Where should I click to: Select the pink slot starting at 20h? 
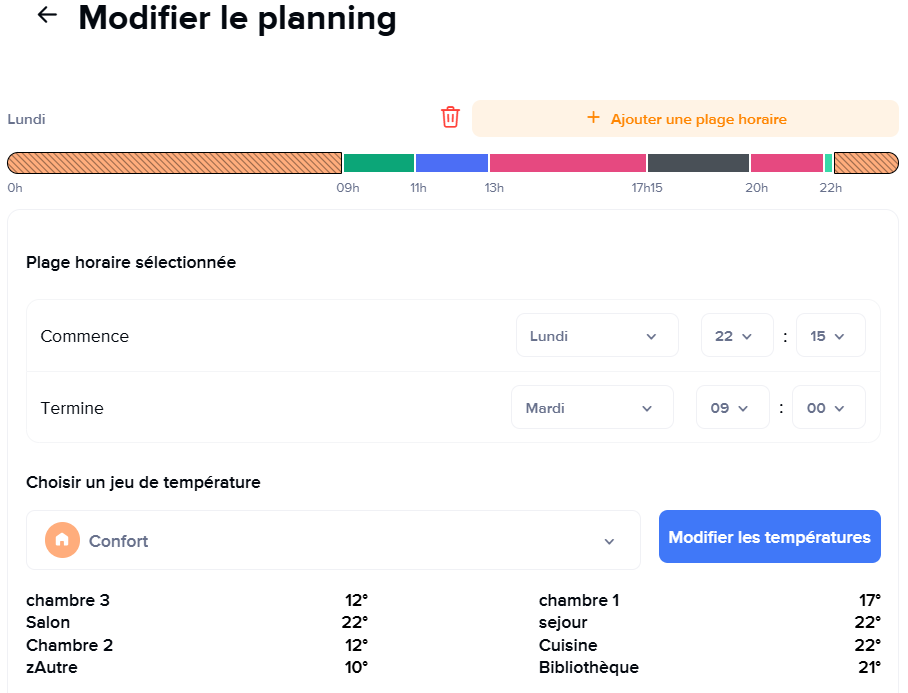coord(786,163)
